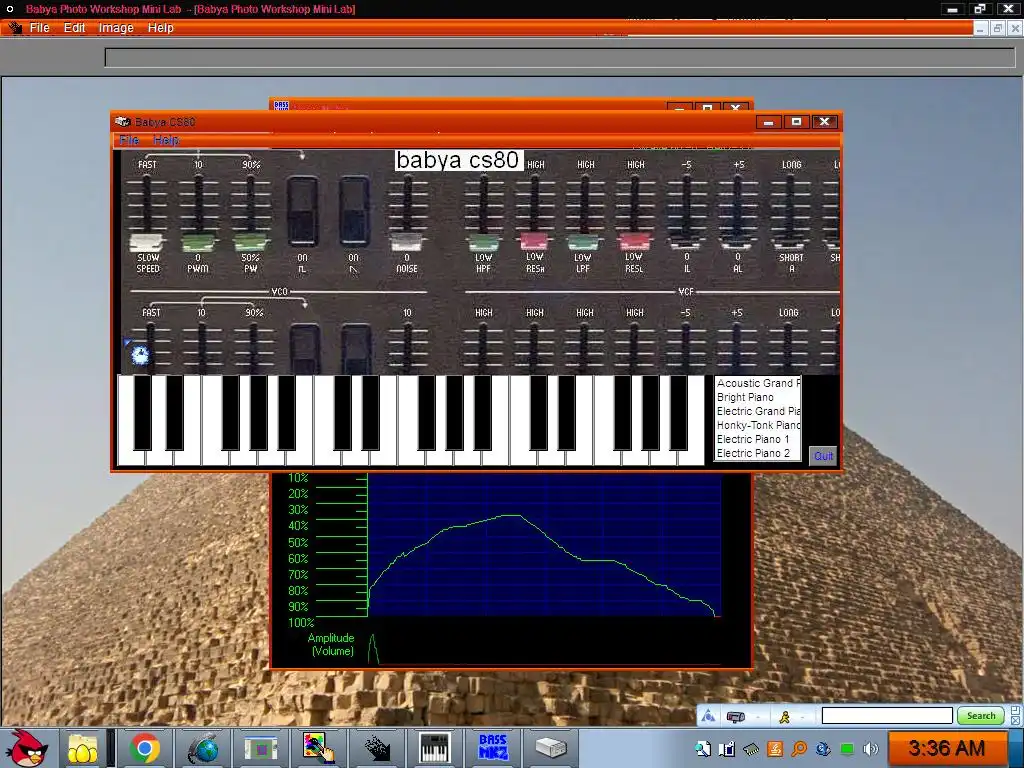Image resolution: width=1024 pixels, height=768 pixels.
Task: Click the memory chip tray icon
Action: point(751,749)
